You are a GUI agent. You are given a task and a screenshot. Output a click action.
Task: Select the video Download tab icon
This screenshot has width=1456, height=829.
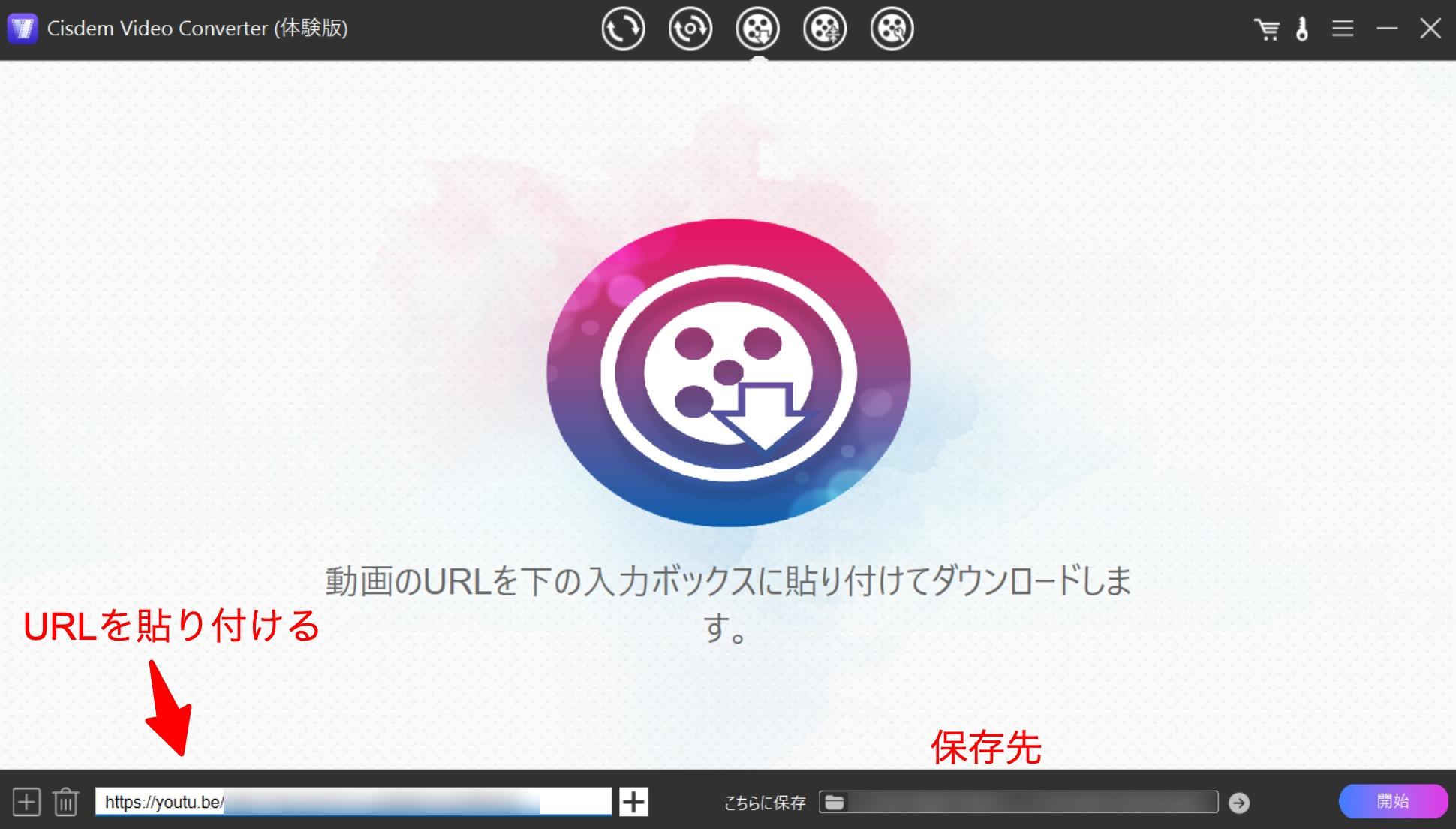[757, 29]
